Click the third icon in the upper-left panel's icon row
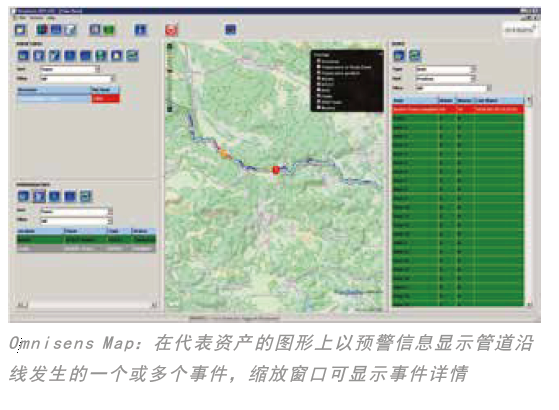Image resolution: width=559 pixels, height=410 pixels. tap(55, 56)
